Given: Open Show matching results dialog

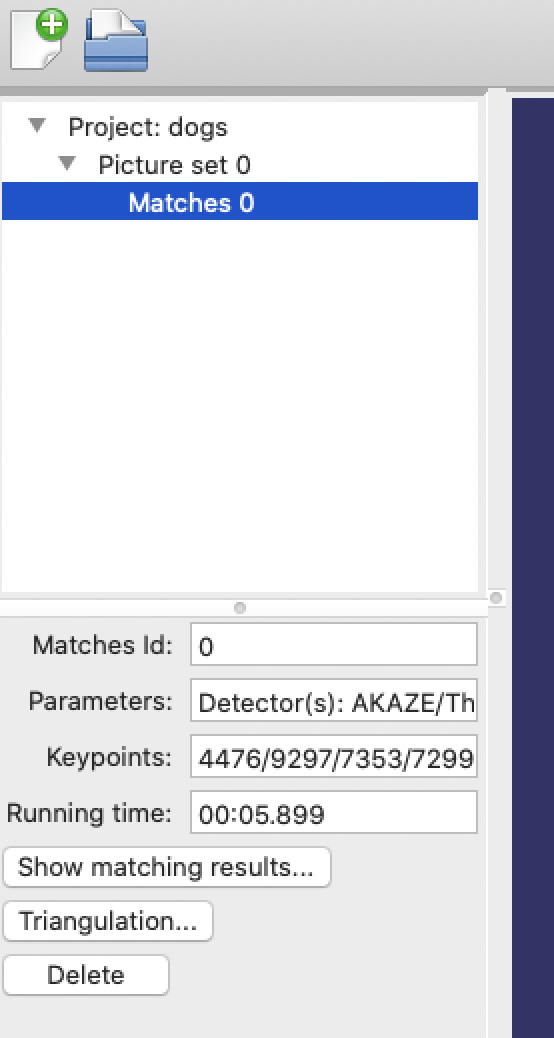Looking at the screenshot, I should coord(167,867).
